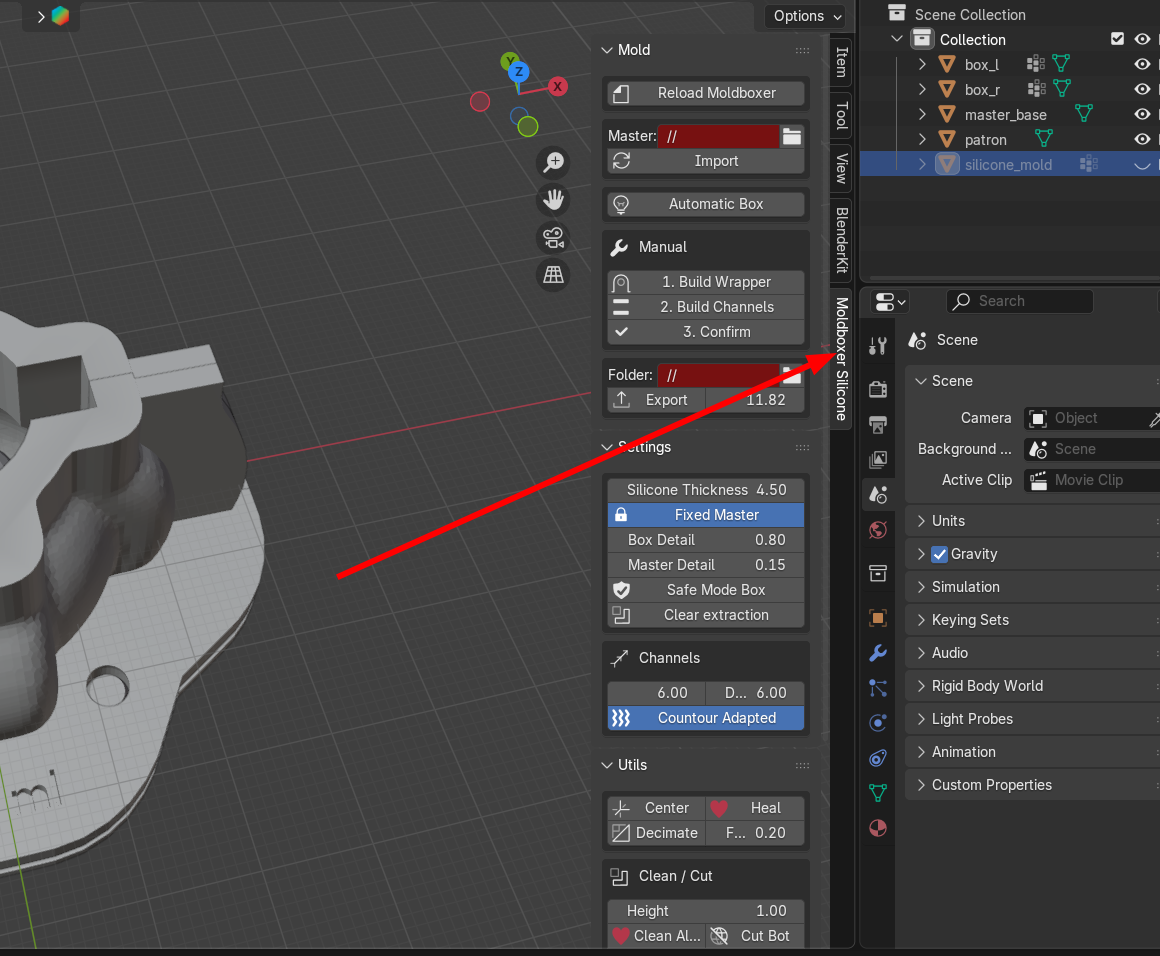Click the viewport zoom magnifier icon
This screenshot has width=1160, height=956.
tap(553, 162)
